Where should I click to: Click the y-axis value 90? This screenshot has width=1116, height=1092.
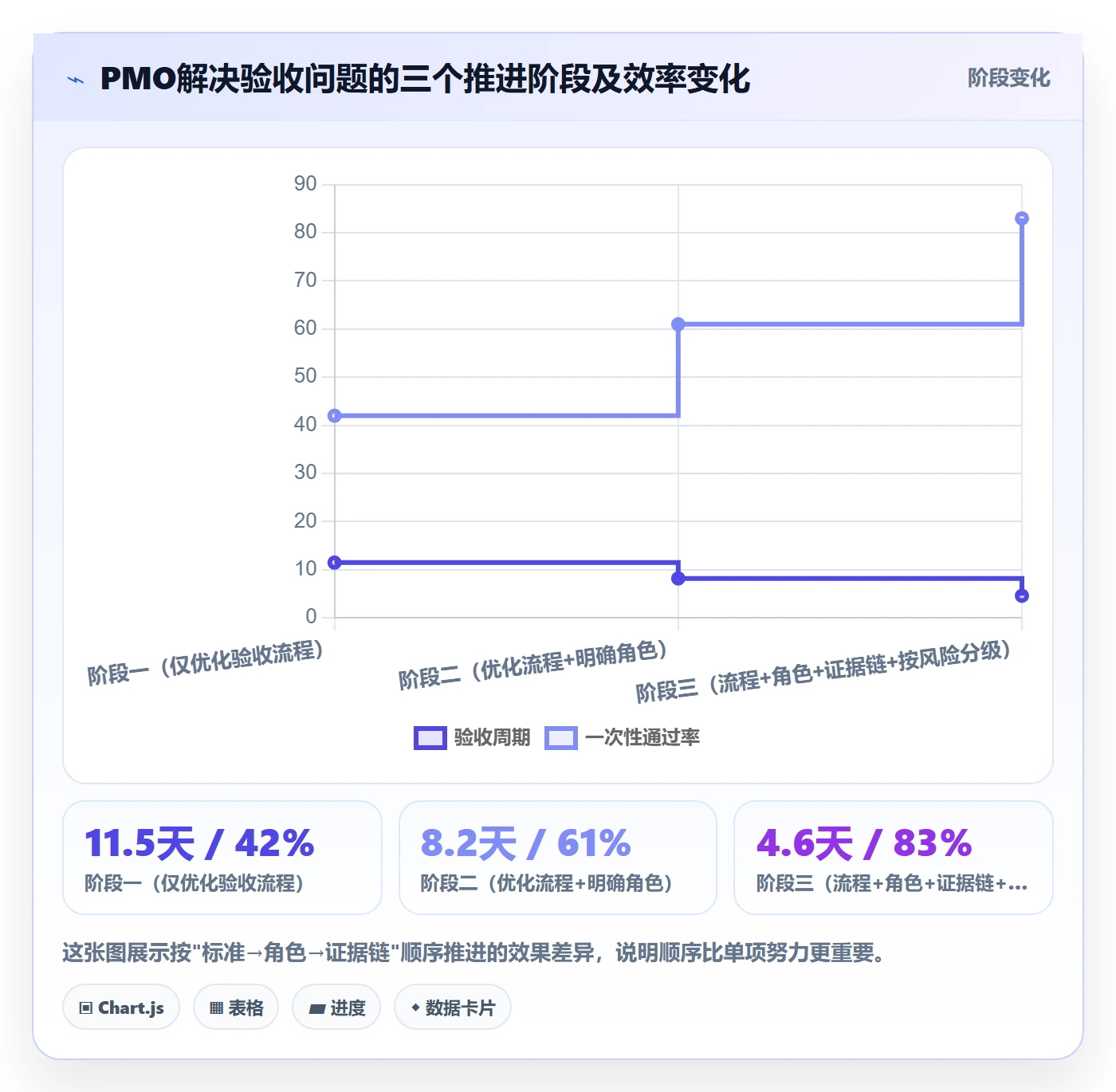coord(305,184)
